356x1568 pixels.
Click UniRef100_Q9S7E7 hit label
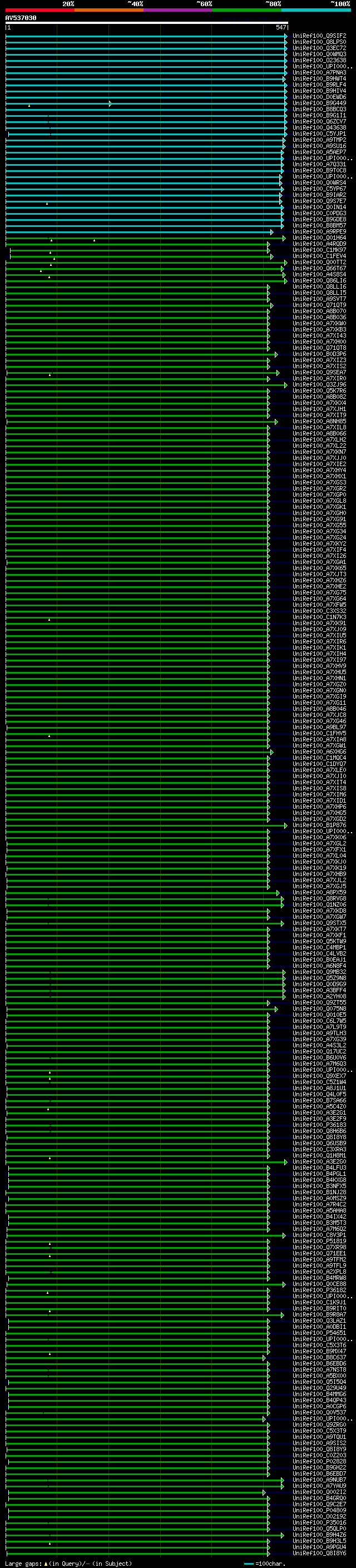319,201
